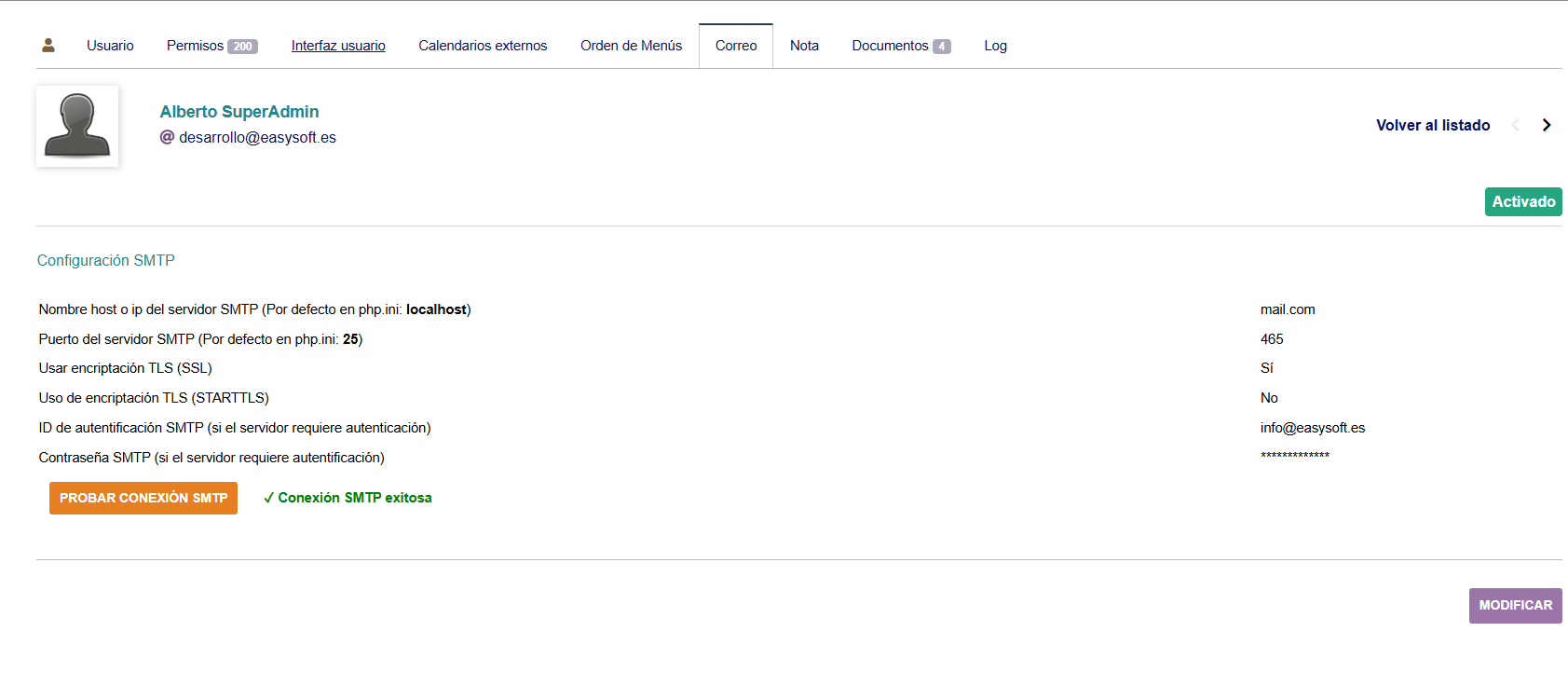Click the SMTP port value 465
The height and width of the screenshot is (700, 1568).
[x=1272, y=339]
